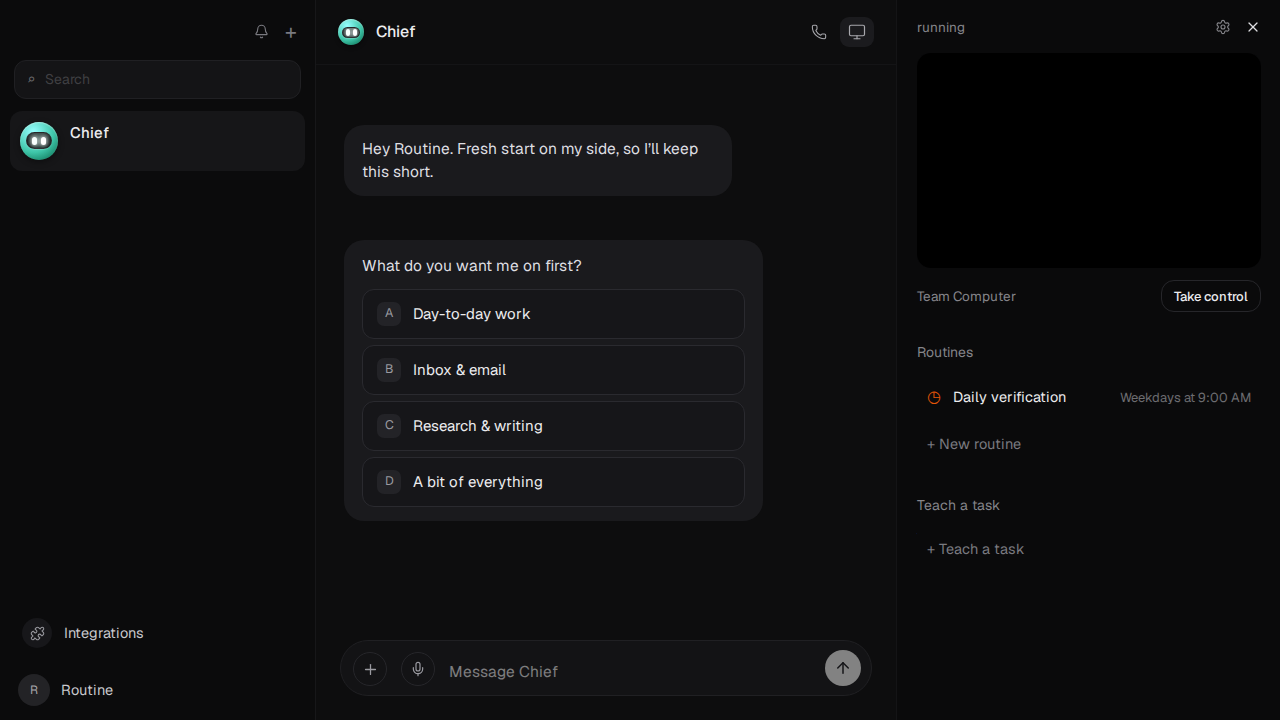This screenshot has height=720, width=1280.
Task: Choose option B Inbox & email
Action: click(x=553, y=370)
